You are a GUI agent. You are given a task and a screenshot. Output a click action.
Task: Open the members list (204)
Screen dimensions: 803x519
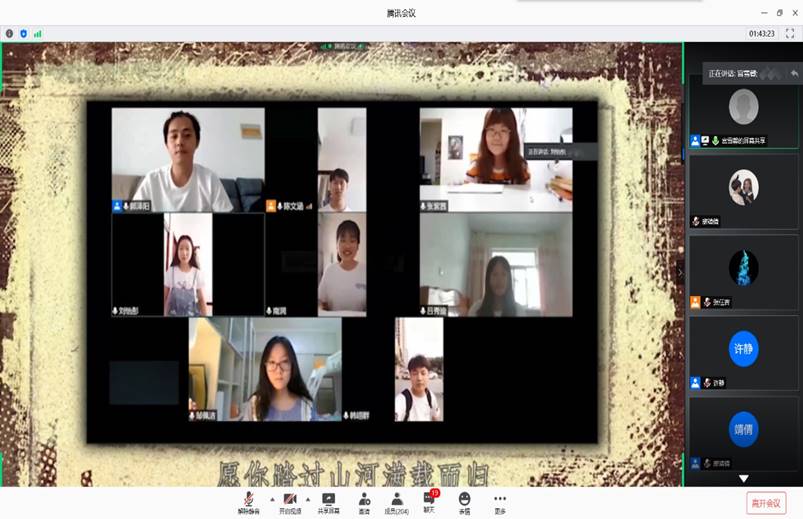pos(397,500)
